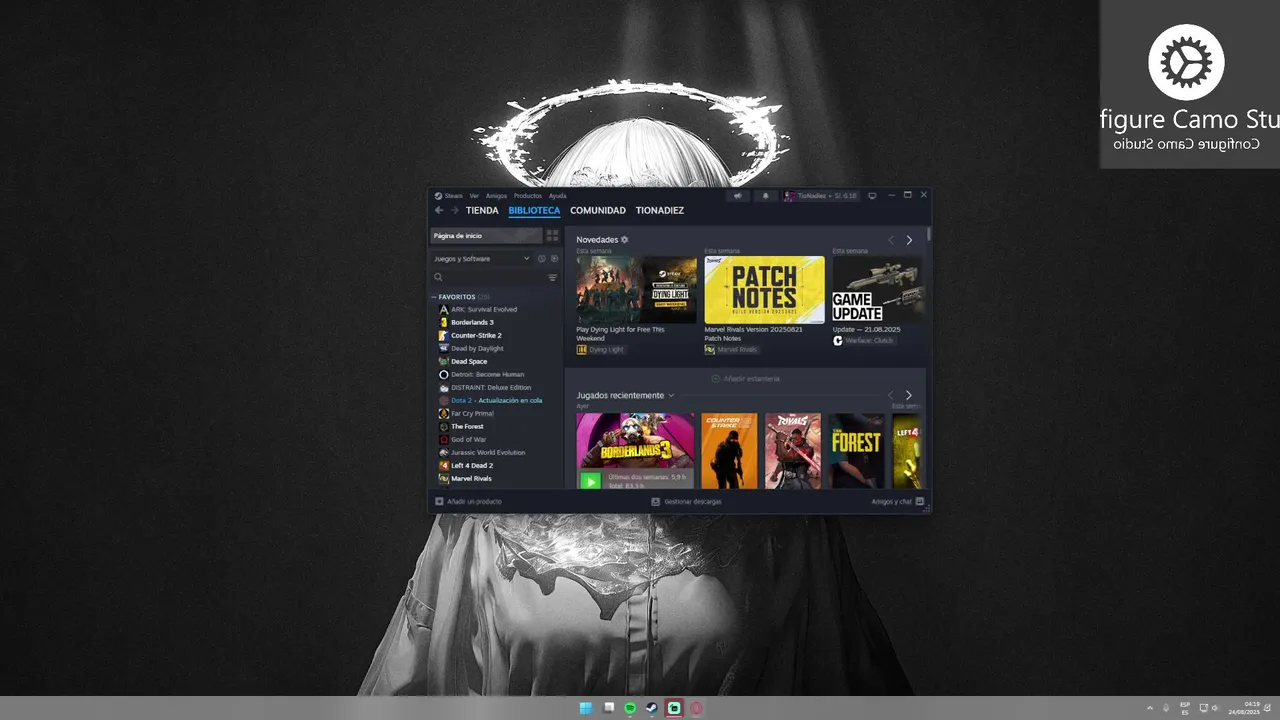Open Jugados recientemente shelf dropdown
Image resolution: width=1280 pixels, height=720 pixels.
(x=671, y=396)
